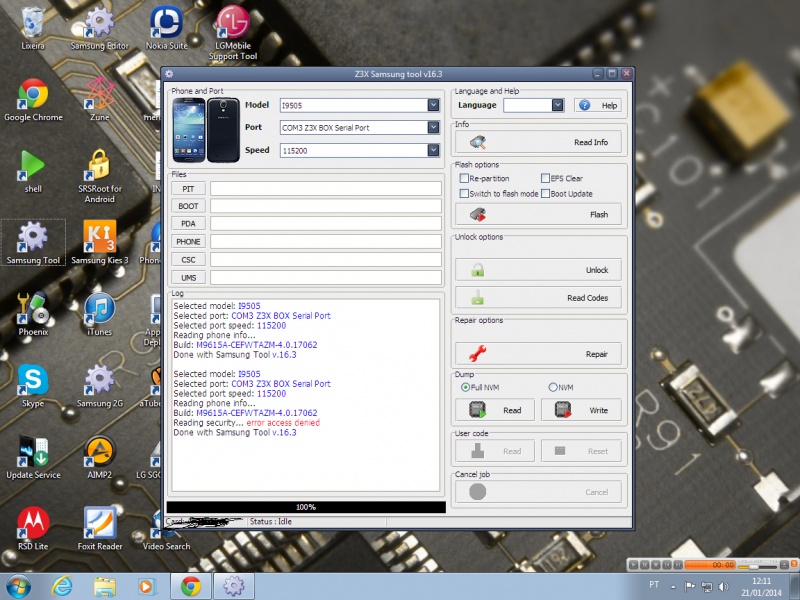Browse for CSC file
800x600 pixels.
188,260
